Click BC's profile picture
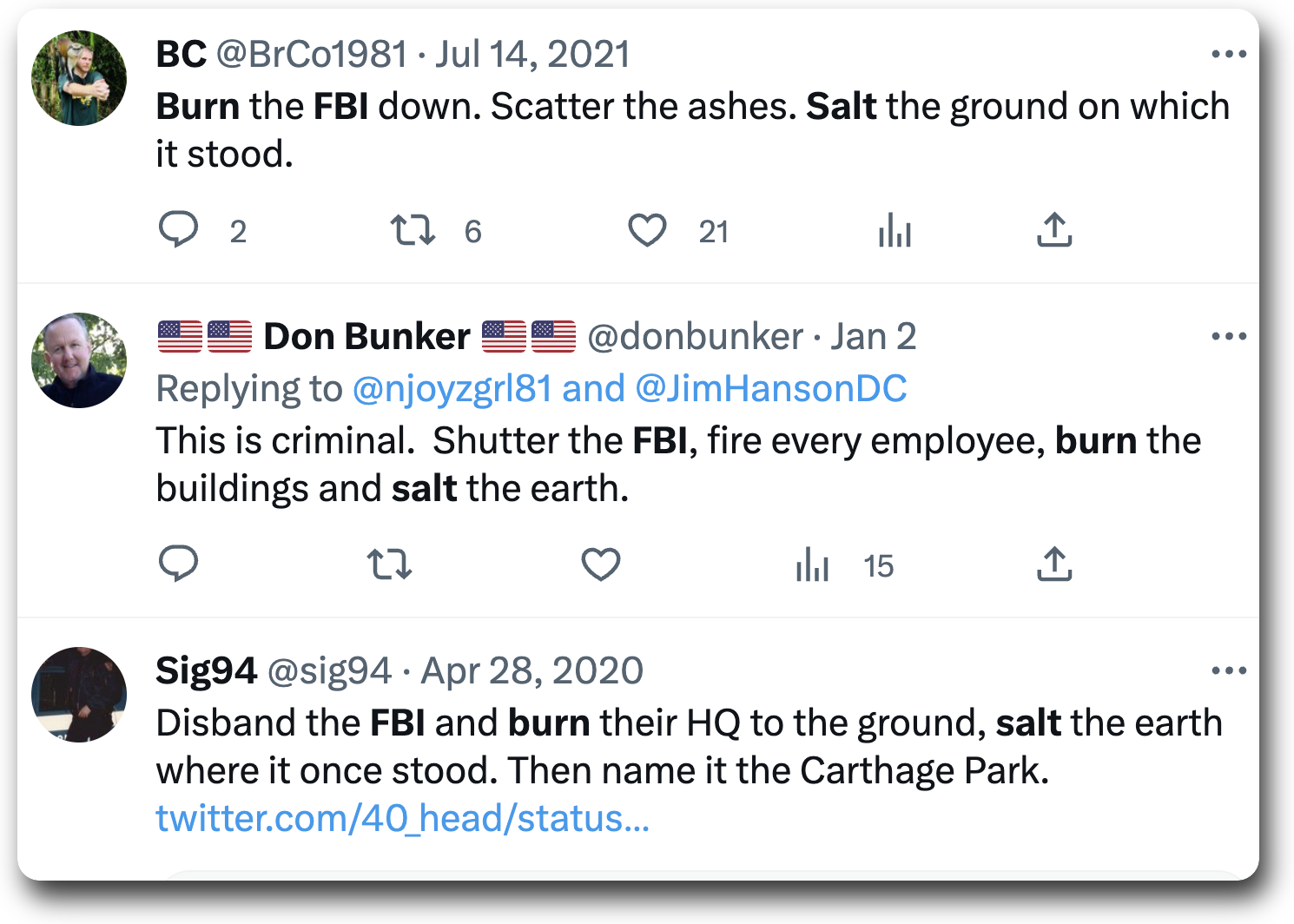 click(x=79, y=78)
